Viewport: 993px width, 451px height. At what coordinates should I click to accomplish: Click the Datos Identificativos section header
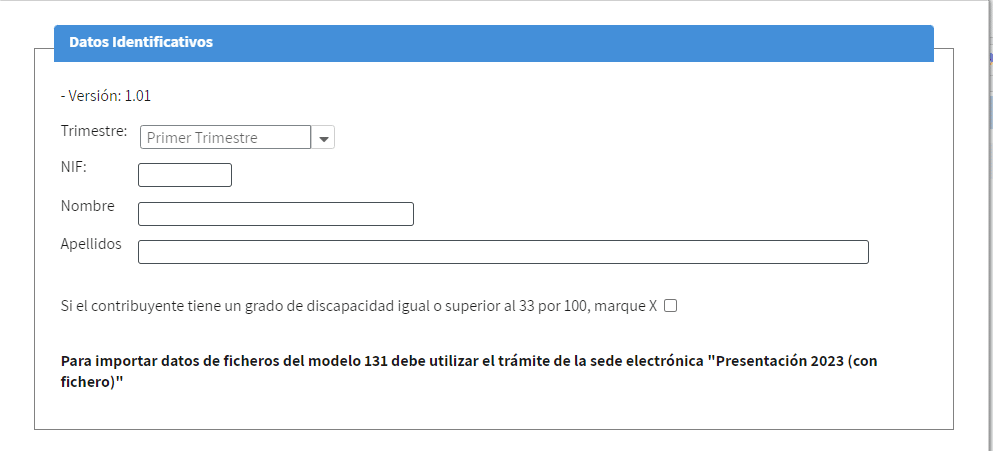pos(141,42)
